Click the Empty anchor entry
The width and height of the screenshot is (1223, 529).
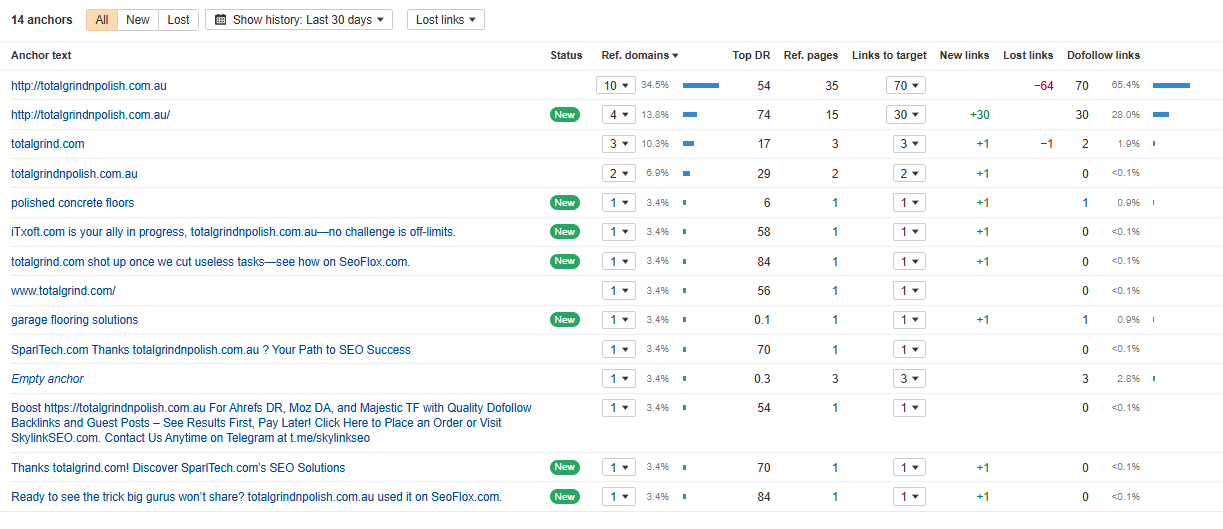click(47, 379)
